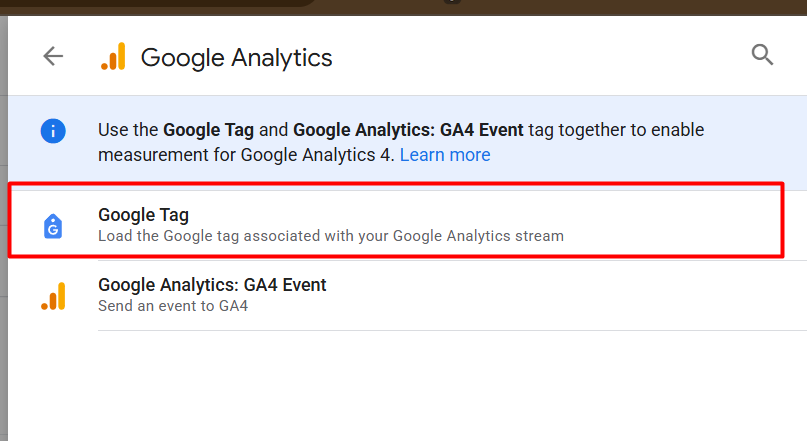Choose Google Analytics: GA4 Event tag type
The height and width of the screenshot is (441, 807).
pyautogui.click(x=212, y=285)
